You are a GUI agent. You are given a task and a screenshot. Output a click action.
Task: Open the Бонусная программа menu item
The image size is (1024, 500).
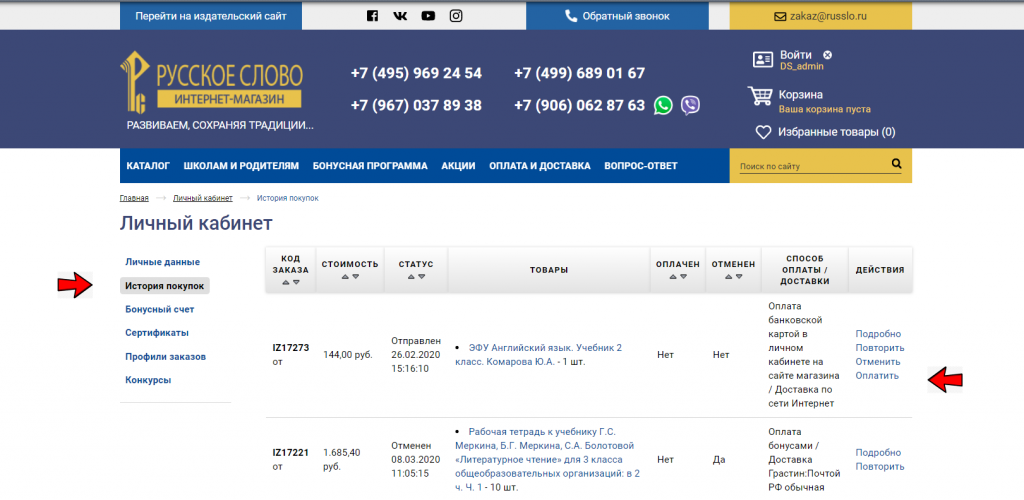[x=370, y=166]
